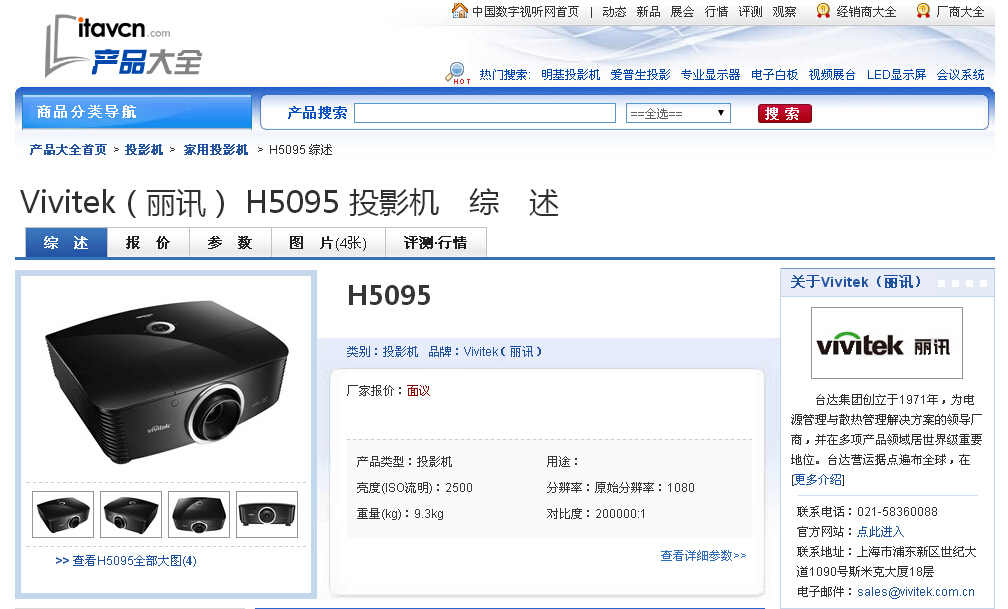Switch to the 报价 tab
The width and height of the screenshot is (1008, 609).
point(148,242)
